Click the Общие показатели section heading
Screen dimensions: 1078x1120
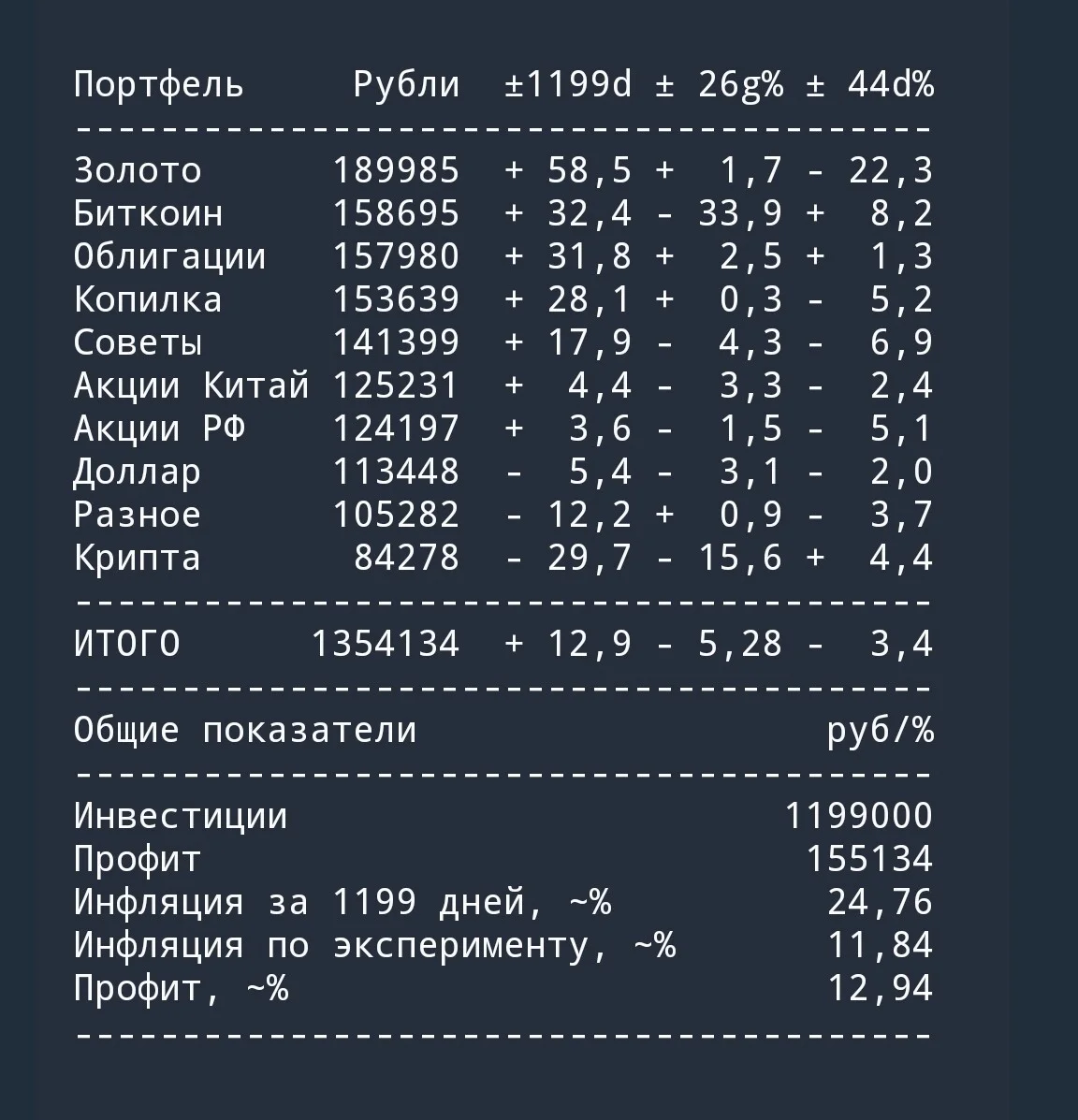pos(245,730)
